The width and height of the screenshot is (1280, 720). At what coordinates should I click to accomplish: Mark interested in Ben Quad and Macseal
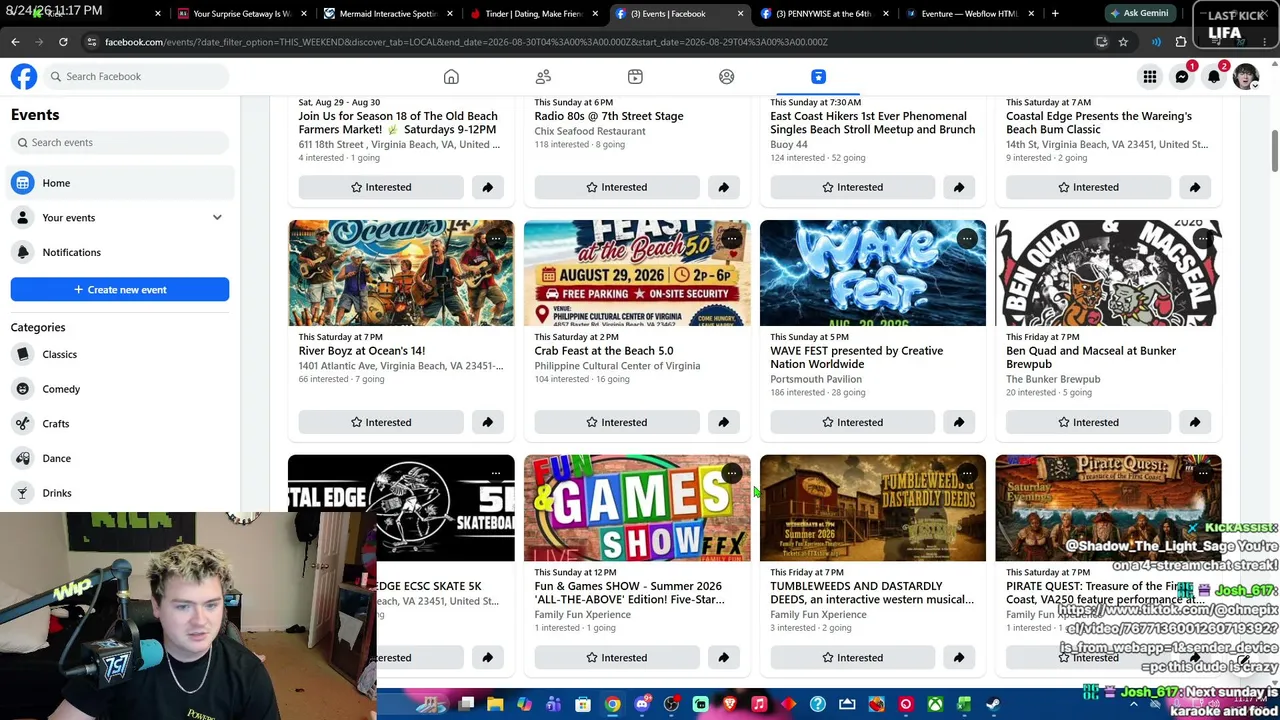pos(1089,422)
